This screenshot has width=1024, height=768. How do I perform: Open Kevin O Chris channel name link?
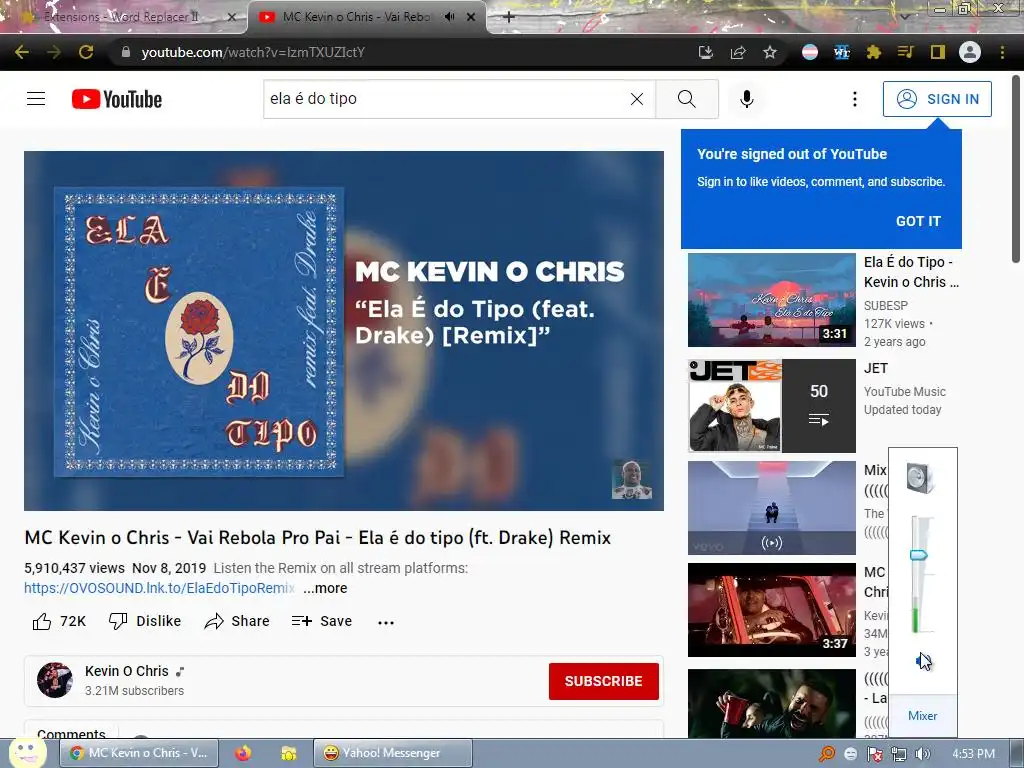tap(127, 671)
